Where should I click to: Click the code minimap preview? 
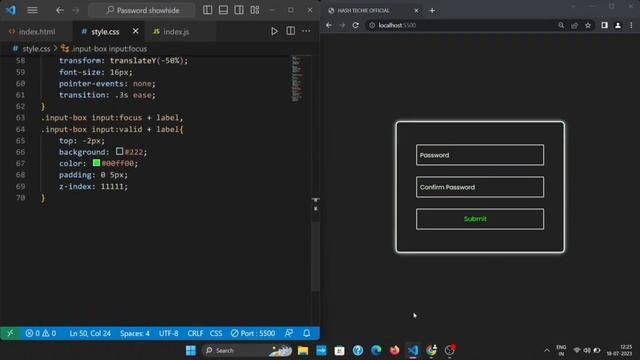point(297,78)
